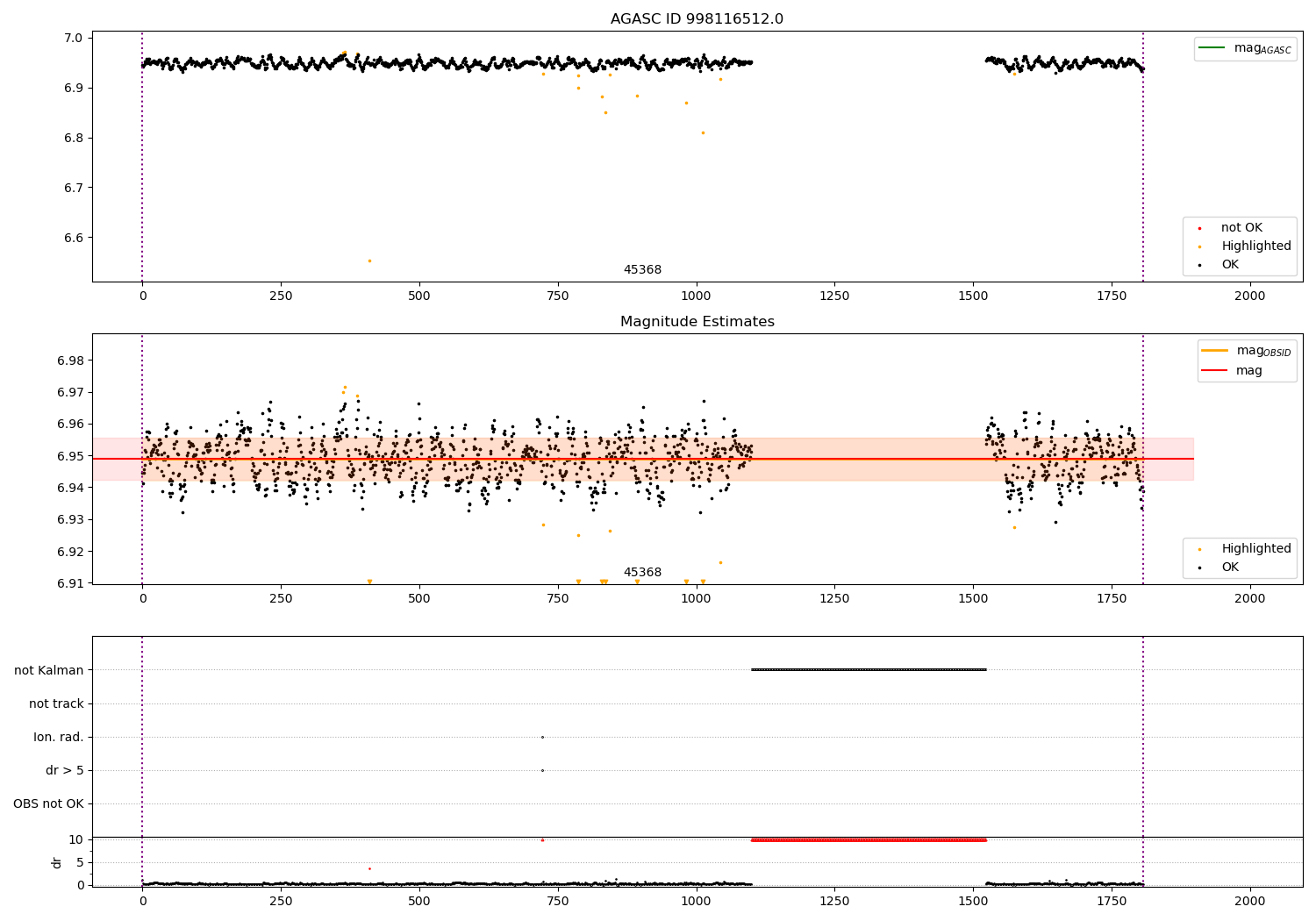Screen dimensions: 1316x921
Task: Click the 'dr > 5' row label
Action: coord(65,770)
